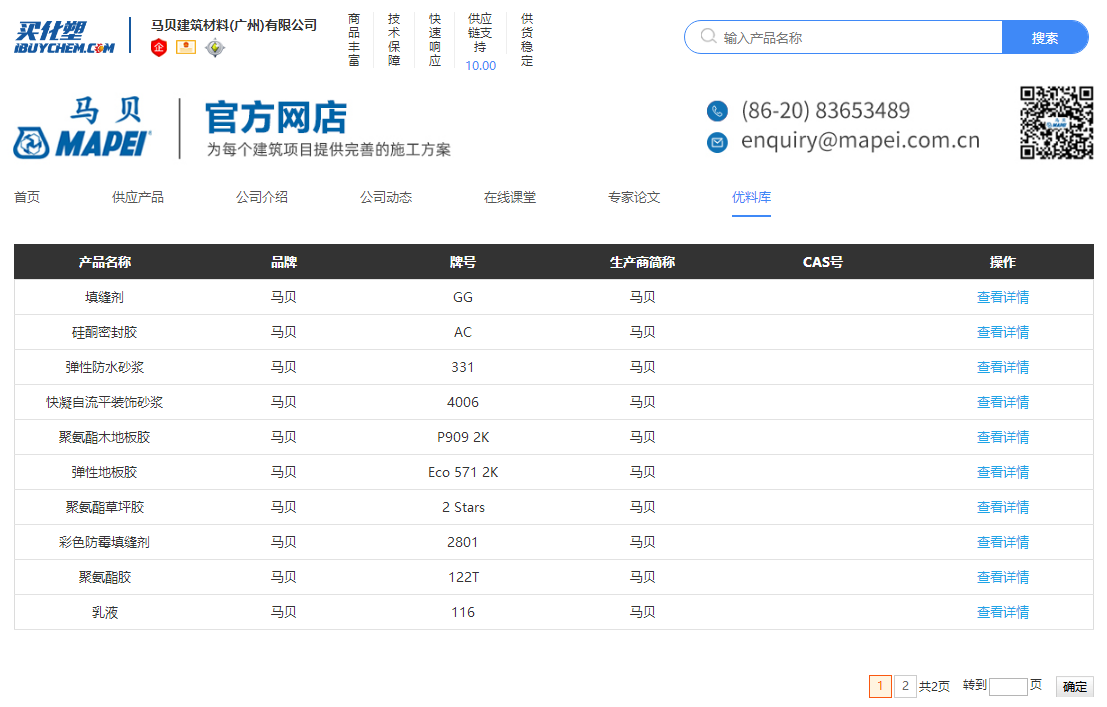Viewport: 1107px width, 707px height.
Task: View details for 聚氨酯草坪胶 2 Stars
Action: pyautogui.click(x=1003, y=507)
